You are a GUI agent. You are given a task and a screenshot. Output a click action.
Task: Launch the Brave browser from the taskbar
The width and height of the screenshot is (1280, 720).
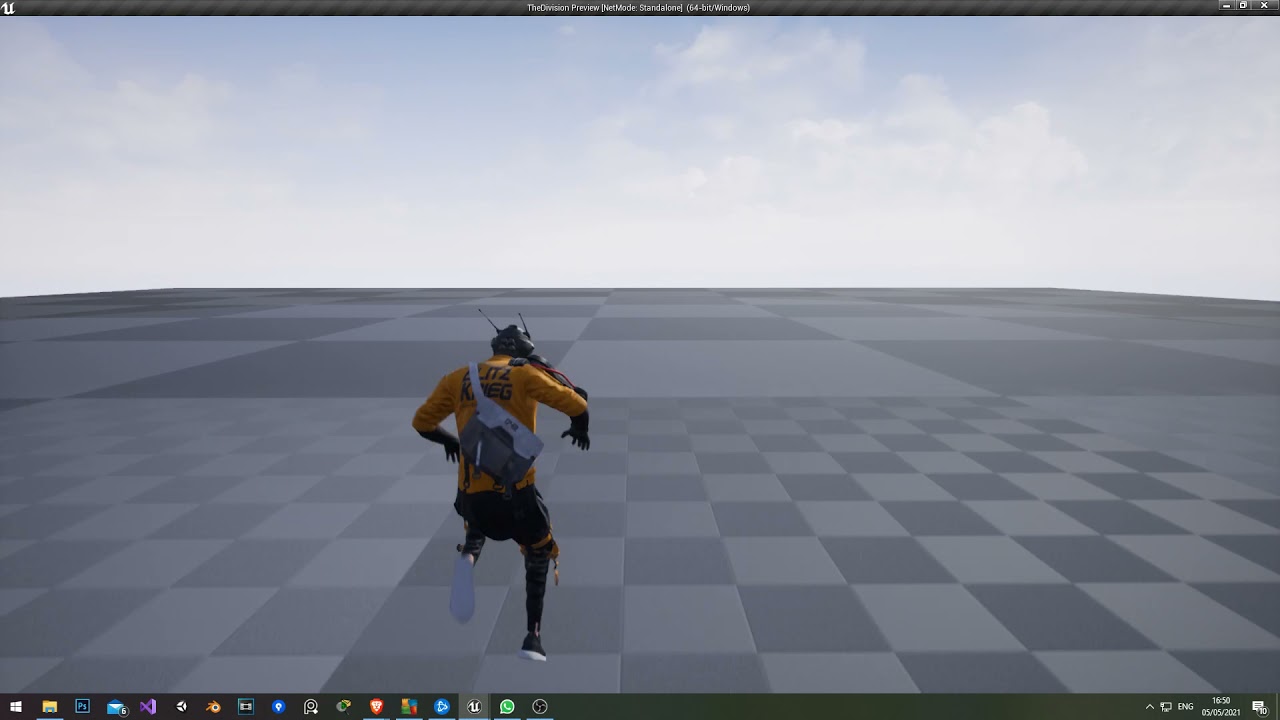point(377,707)
